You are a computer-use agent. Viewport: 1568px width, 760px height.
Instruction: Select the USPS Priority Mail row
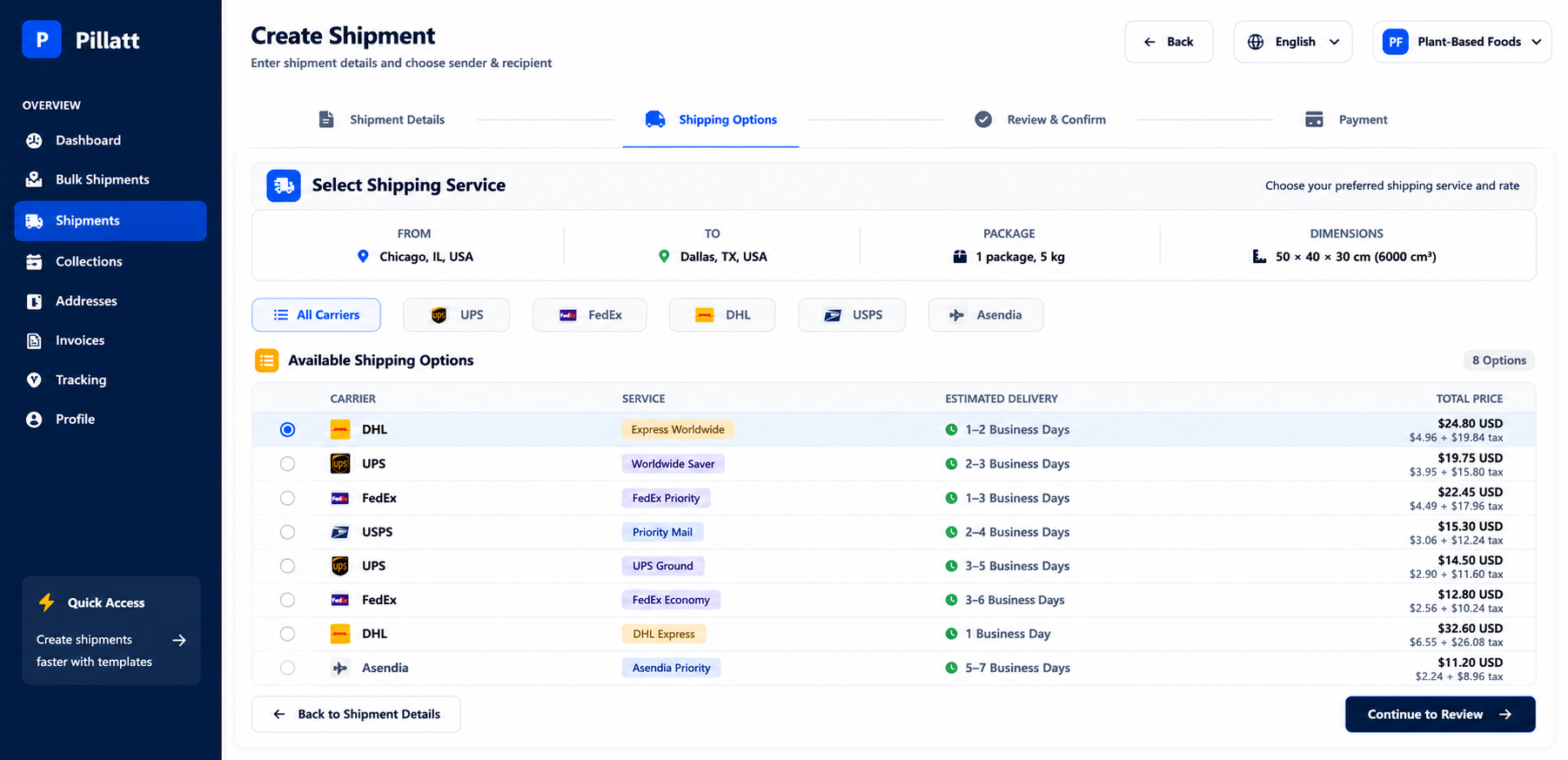894,532
